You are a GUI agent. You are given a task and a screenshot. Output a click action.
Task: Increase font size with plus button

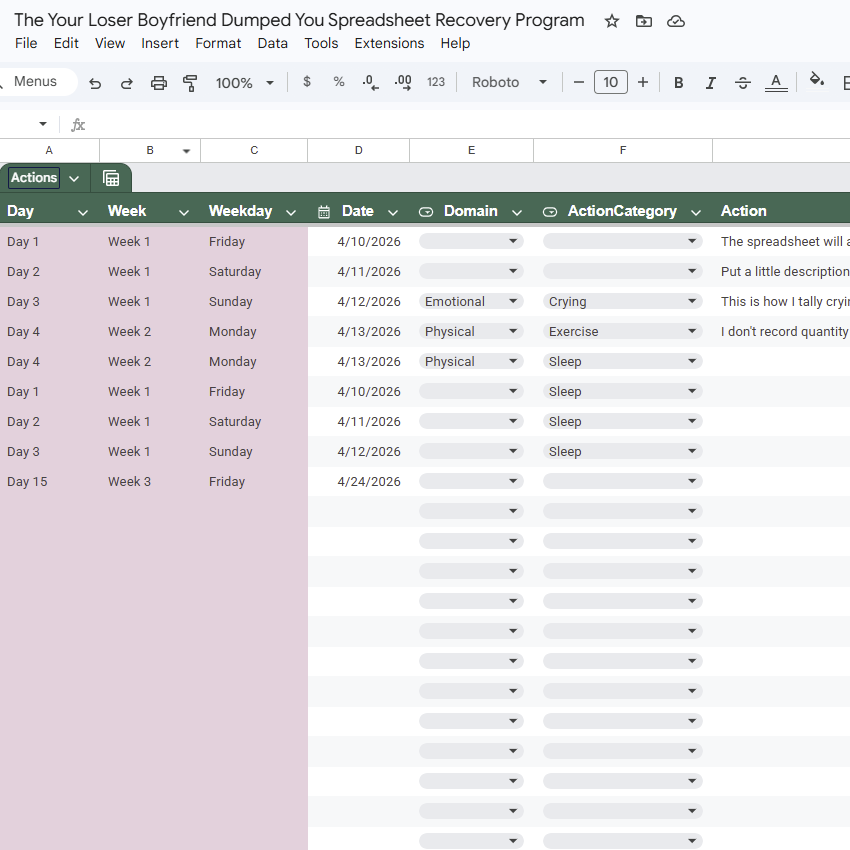(642, 82)
